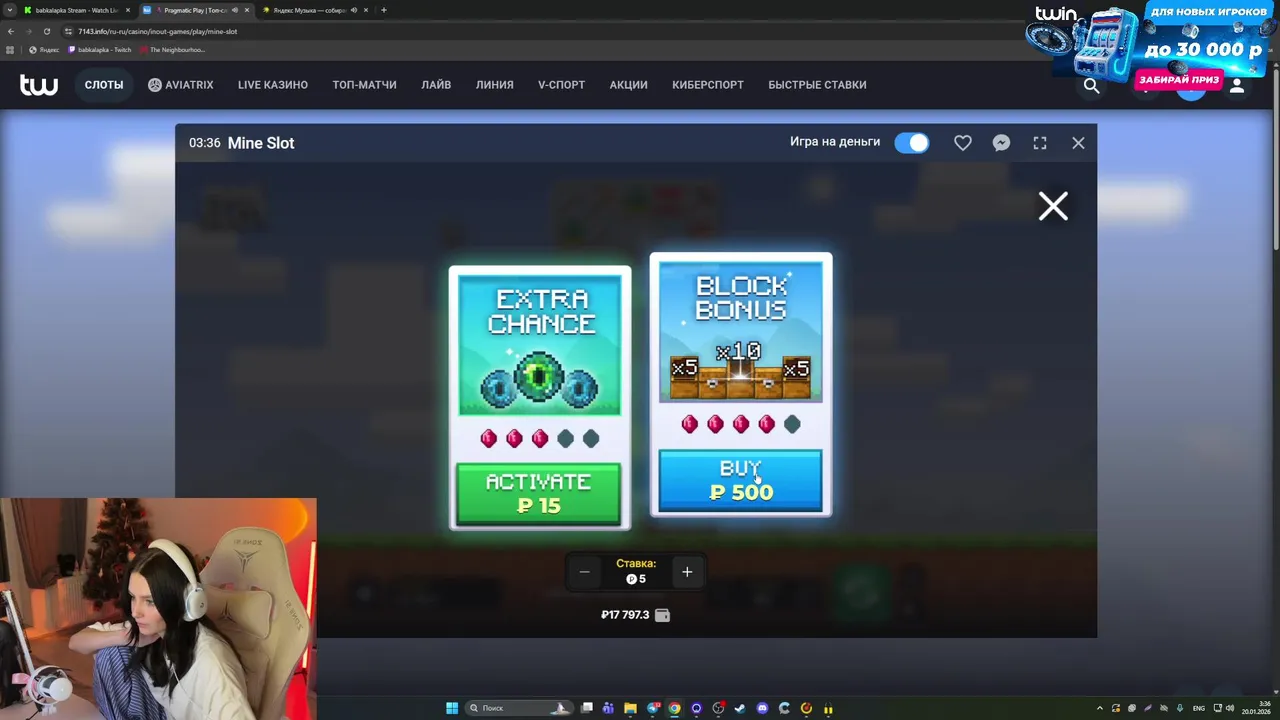1280x720 pixels.
Task: Open the clock showing 3:36
Action: click(1255, 708)
